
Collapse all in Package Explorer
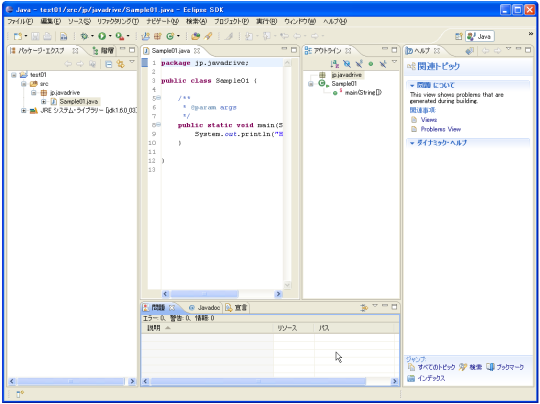pyautogui.click(x=108, y=64)
